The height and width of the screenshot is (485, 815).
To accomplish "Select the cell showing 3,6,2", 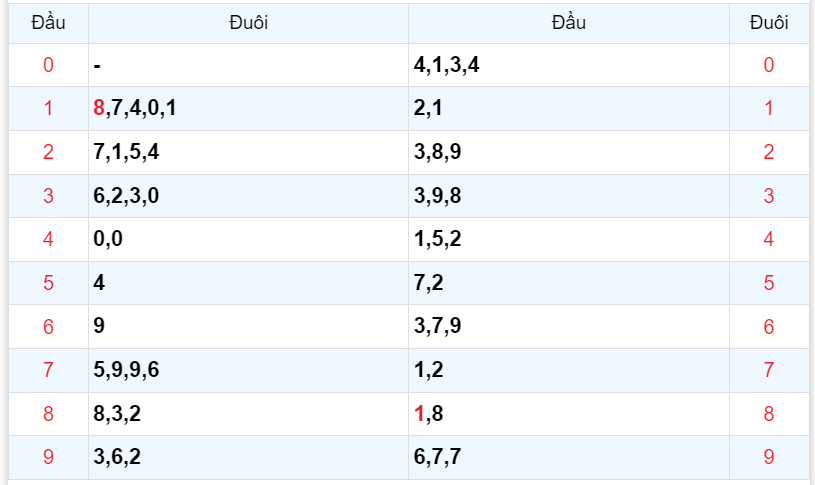I will (117, 457).
